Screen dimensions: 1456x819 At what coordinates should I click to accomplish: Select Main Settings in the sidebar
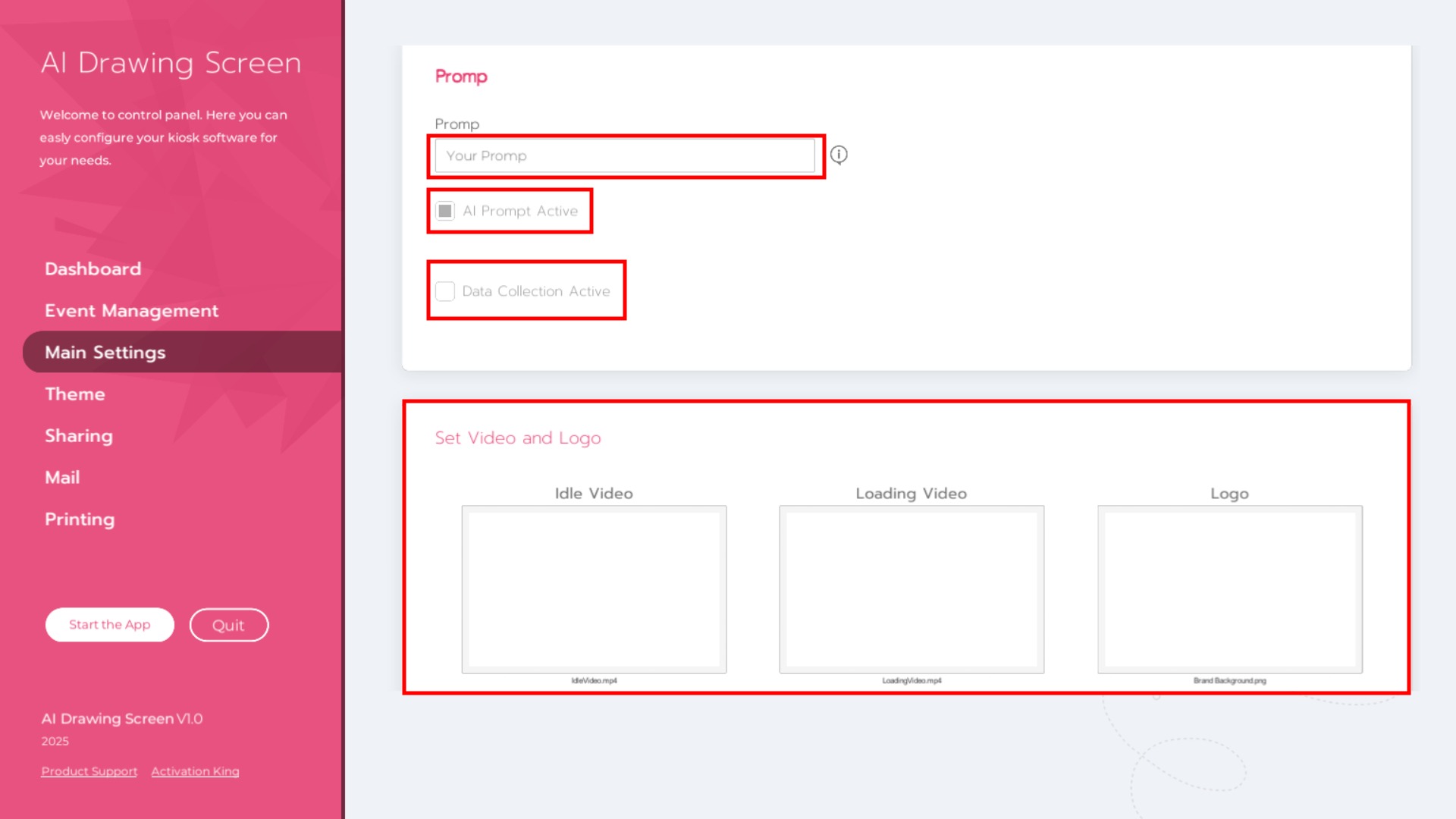tap(105, 353)
